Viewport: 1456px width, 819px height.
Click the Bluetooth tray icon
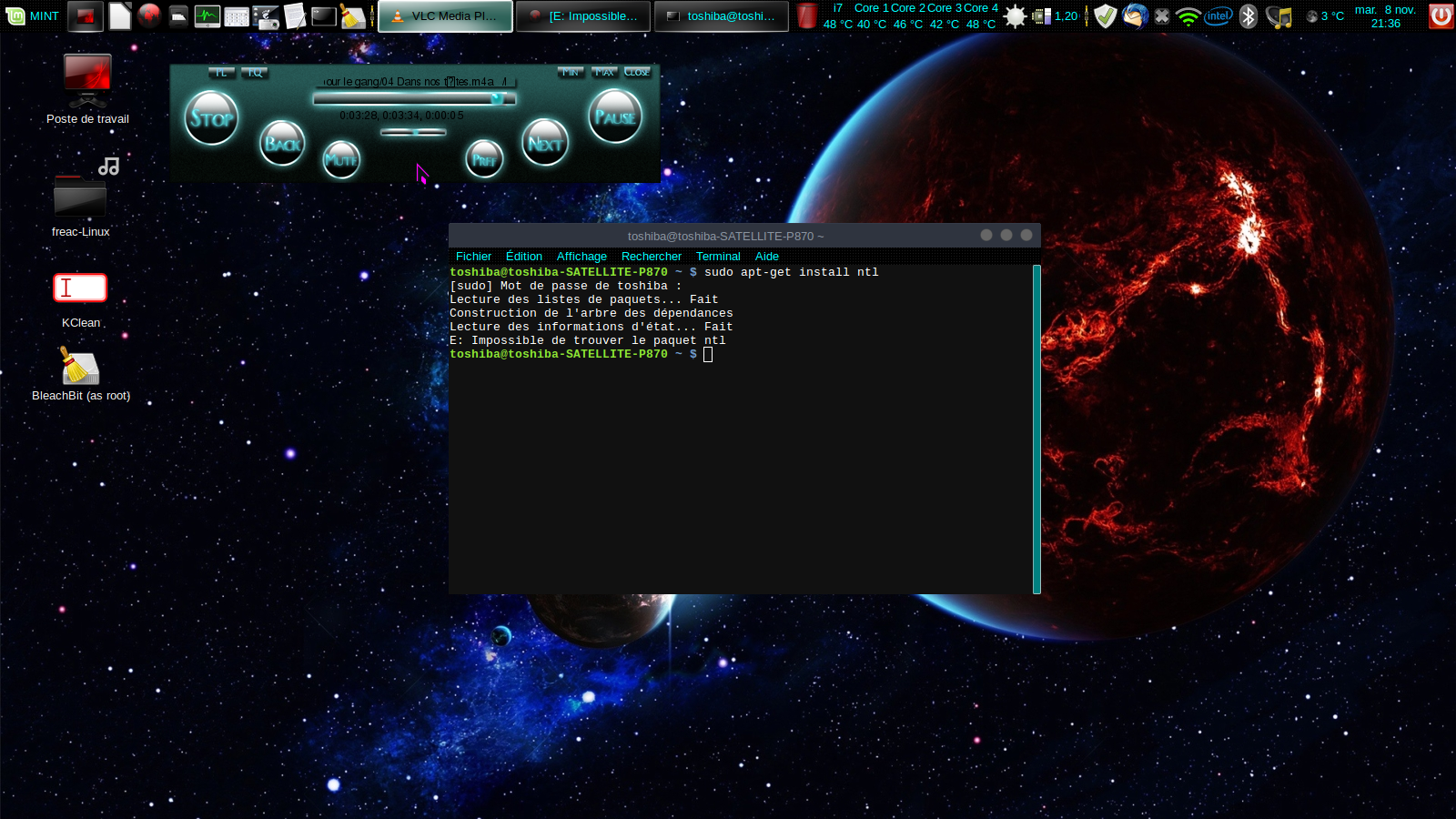click(x=1249, y=15)
